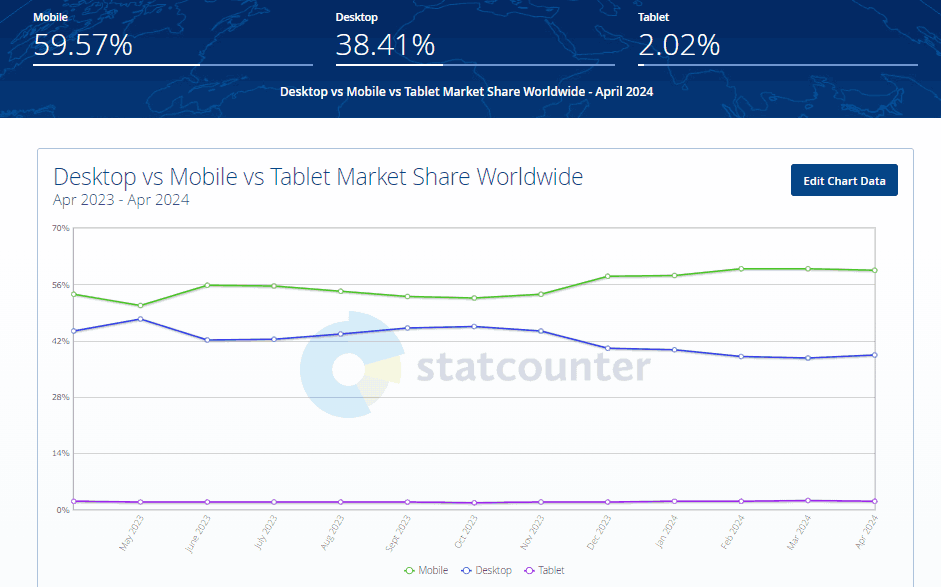Screen dimensions: 941x587
Task: Click the Mobile data point for Apr 2024
Action: click(x=873, y=269)
